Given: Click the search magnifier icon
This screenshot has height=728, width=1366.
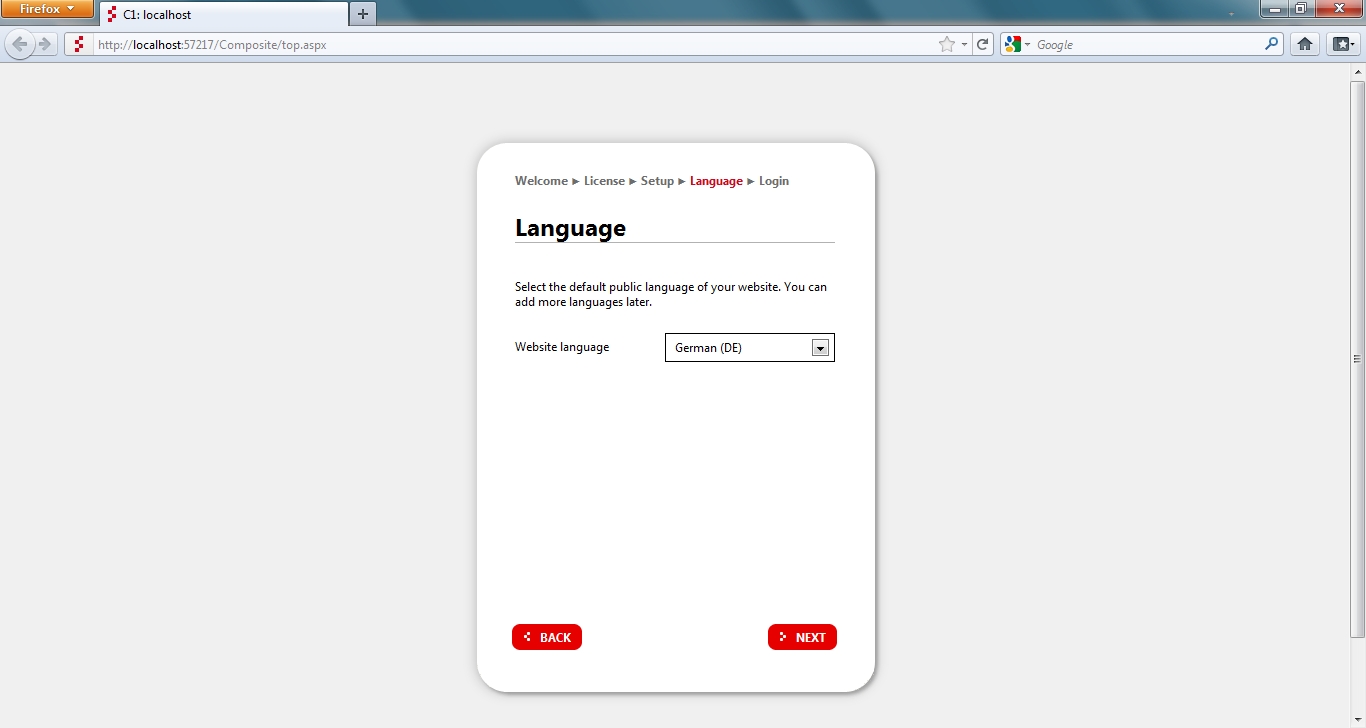Looking at the screenshot, I should point(1271,44).
